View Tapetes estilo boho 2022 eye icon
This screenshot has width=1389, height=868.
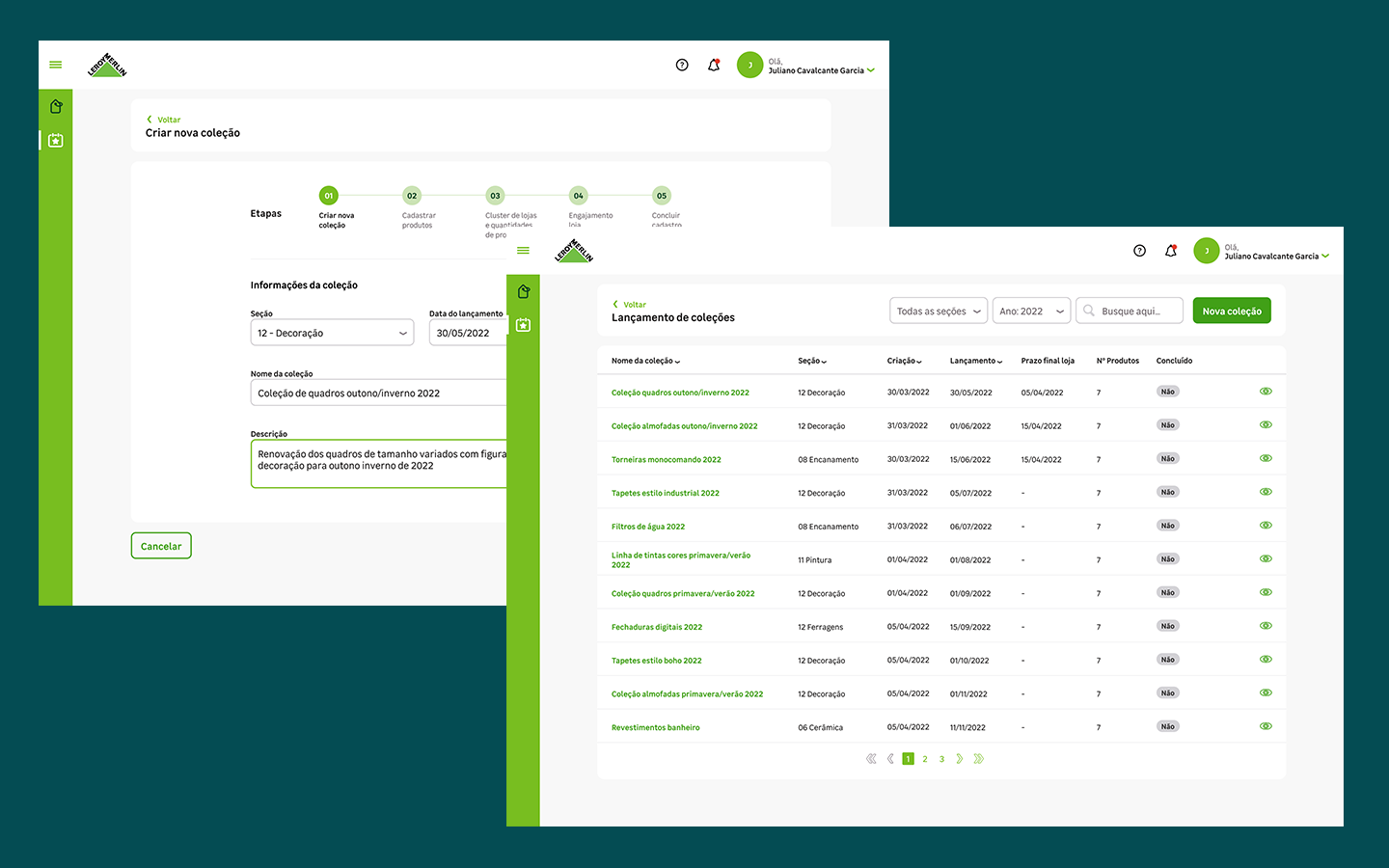coord(1266,660)
